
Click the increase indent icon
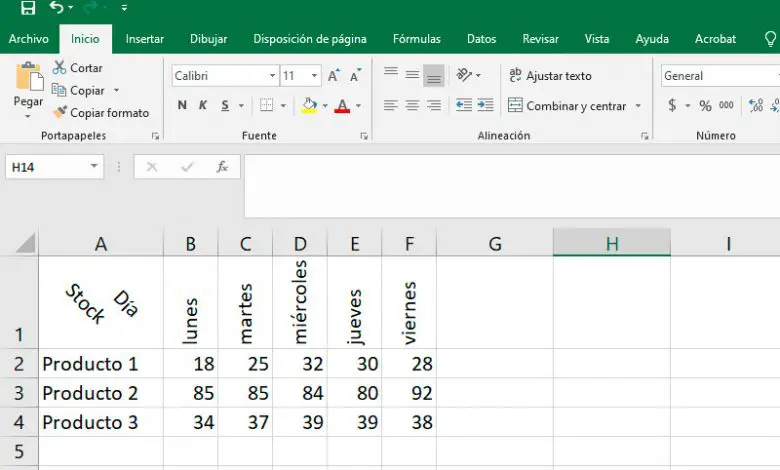coord(485,105)
